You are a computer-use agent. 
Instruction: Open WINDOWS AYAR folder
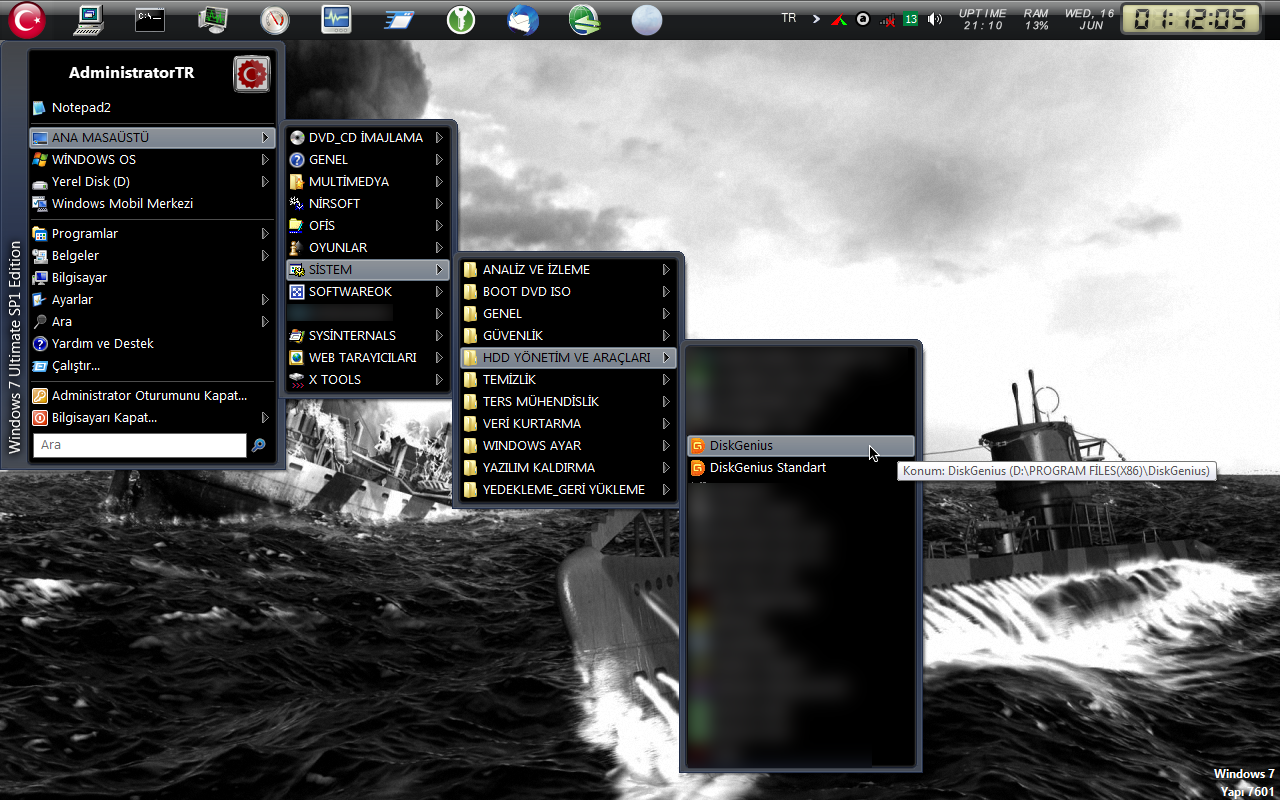pos(568,445)
